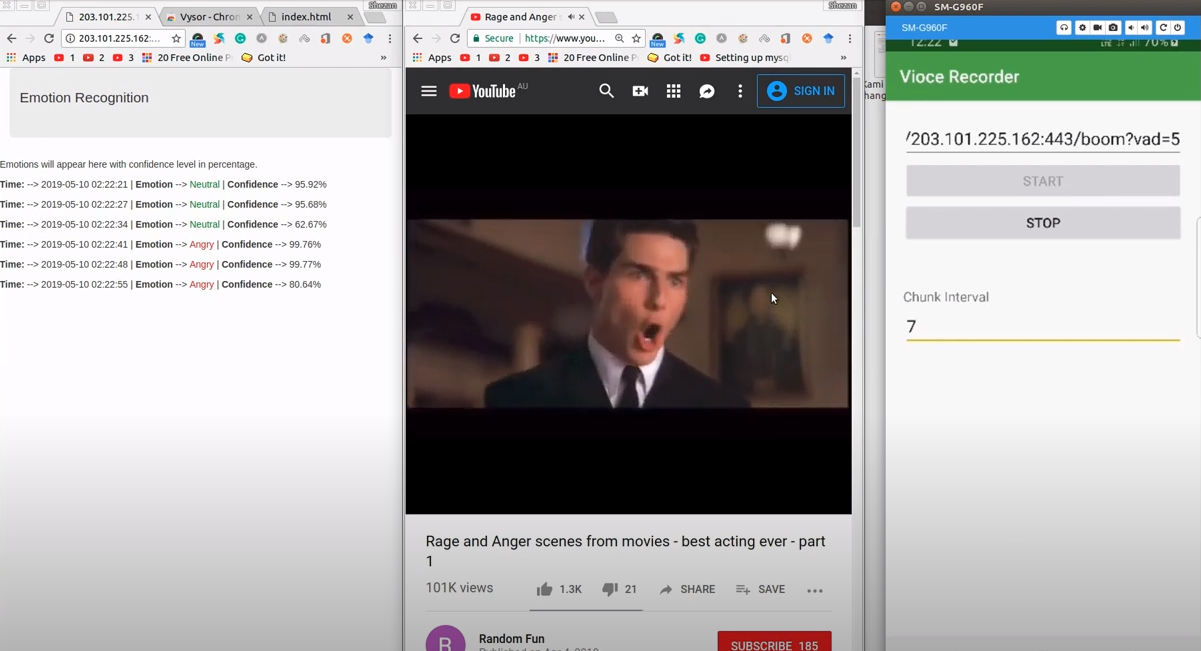This screenshot has width=1201, height=651.
Task: Click the YouTube SIGN IN button
Action: (800, 91)
